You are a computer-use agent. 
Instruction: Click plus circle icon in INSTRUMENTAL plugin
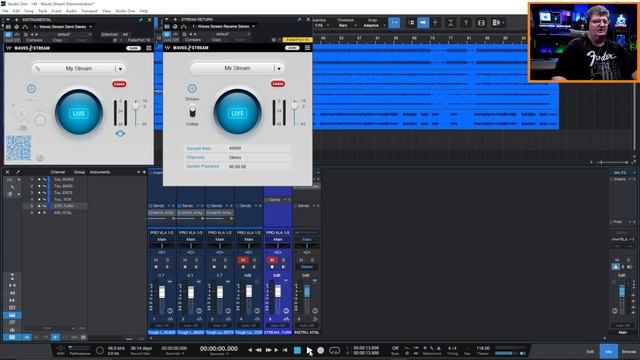coord(31,89)
